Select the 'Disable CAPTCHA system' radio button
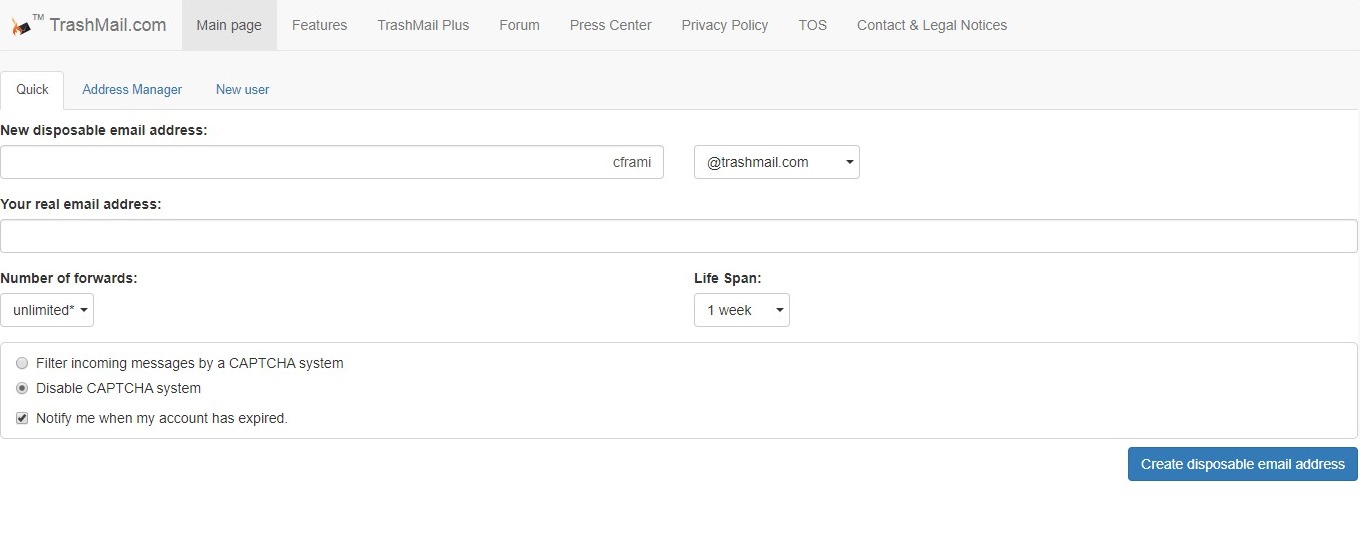Screen dimensions: 1360x552 [22, 389]
